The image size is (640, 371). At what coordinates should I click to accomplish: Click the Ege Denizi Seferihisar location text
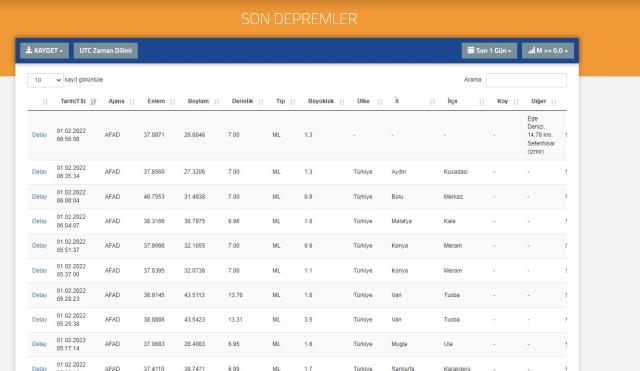541,135
